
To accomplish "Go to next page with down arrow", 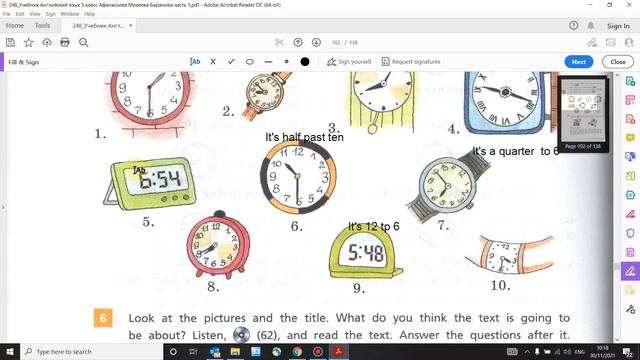I will click(x=316, y=42).
